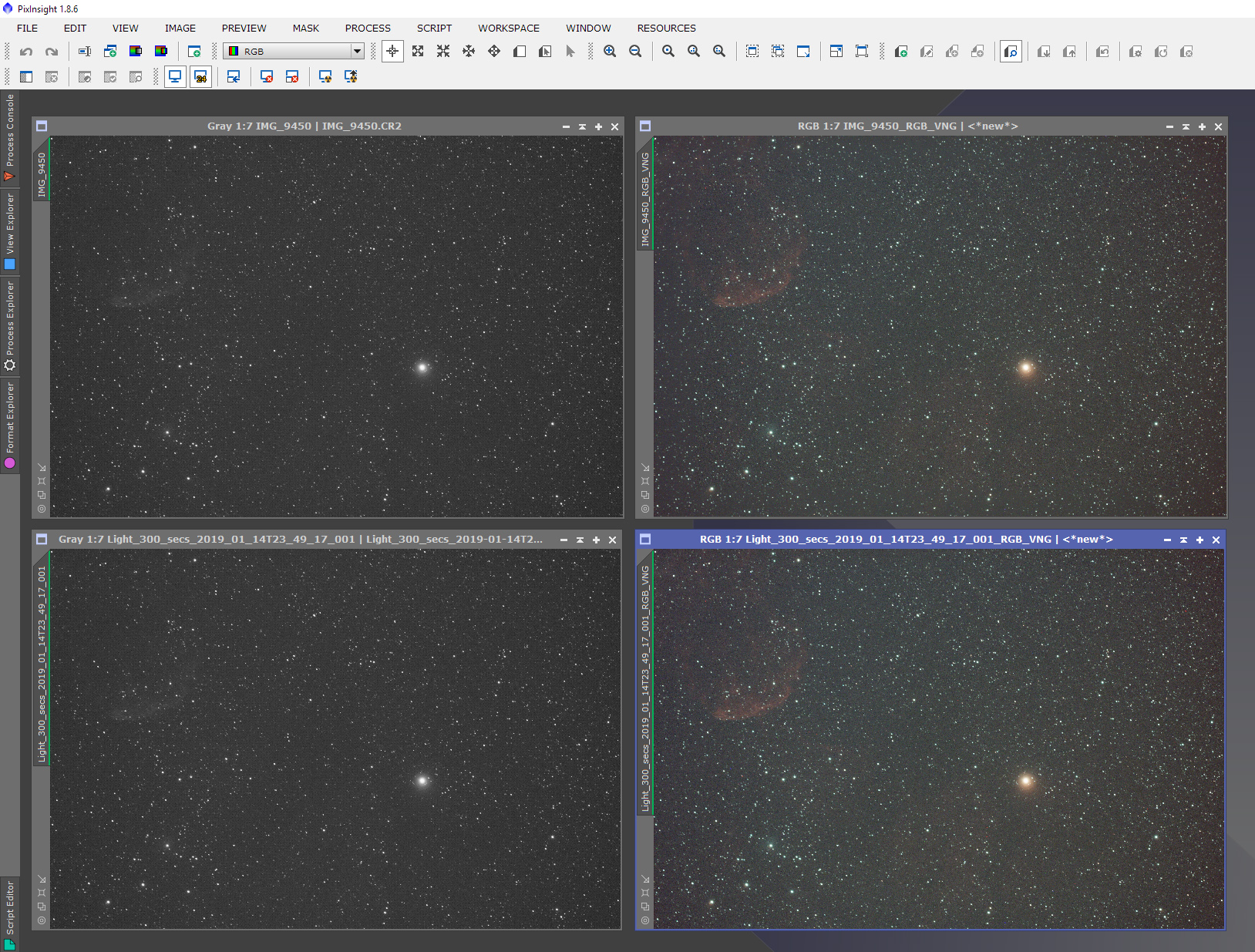This screenshot has height=952, width=1255.
Task: Click the Redo arrow in toolbar
Action: (52, 52)
